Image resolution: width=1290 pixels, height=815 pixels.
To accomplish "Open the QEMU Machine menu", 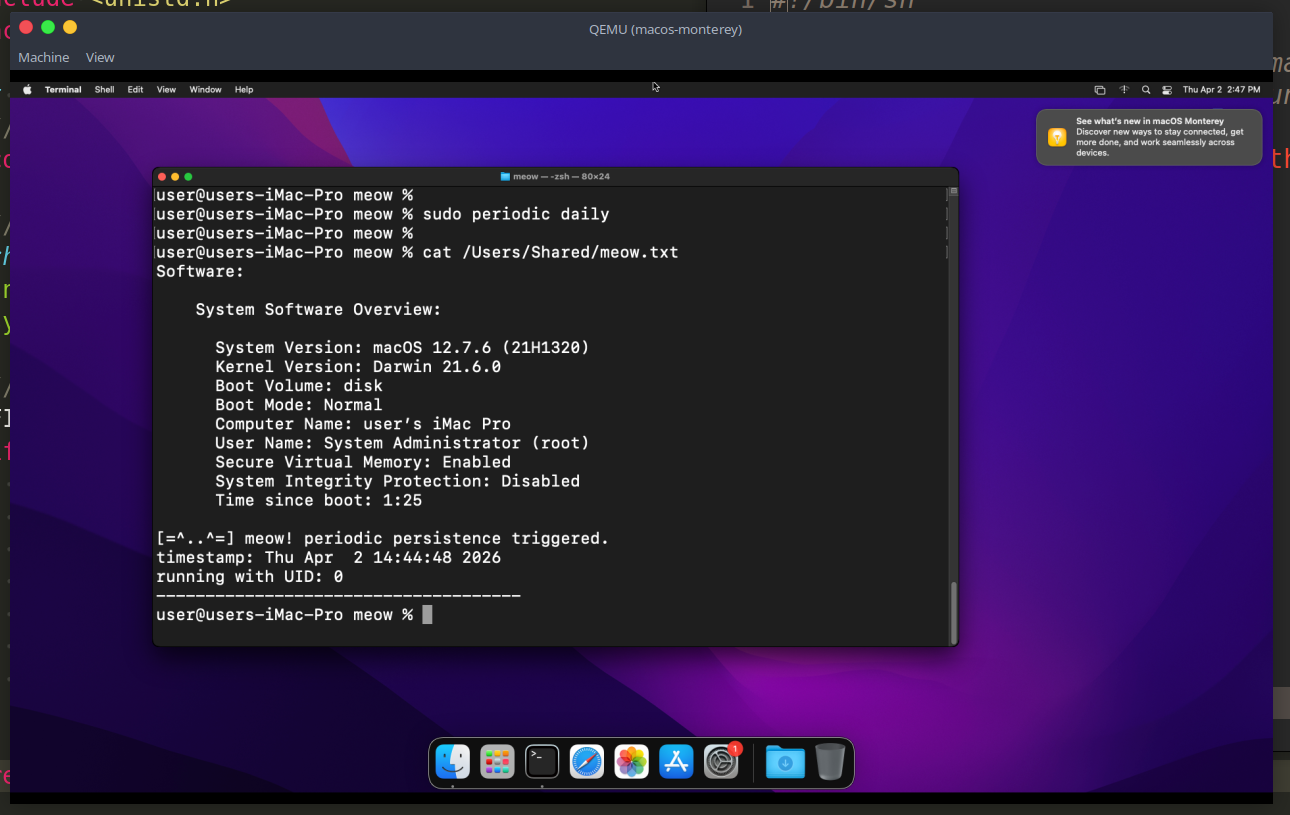I will tap(43, 57).
